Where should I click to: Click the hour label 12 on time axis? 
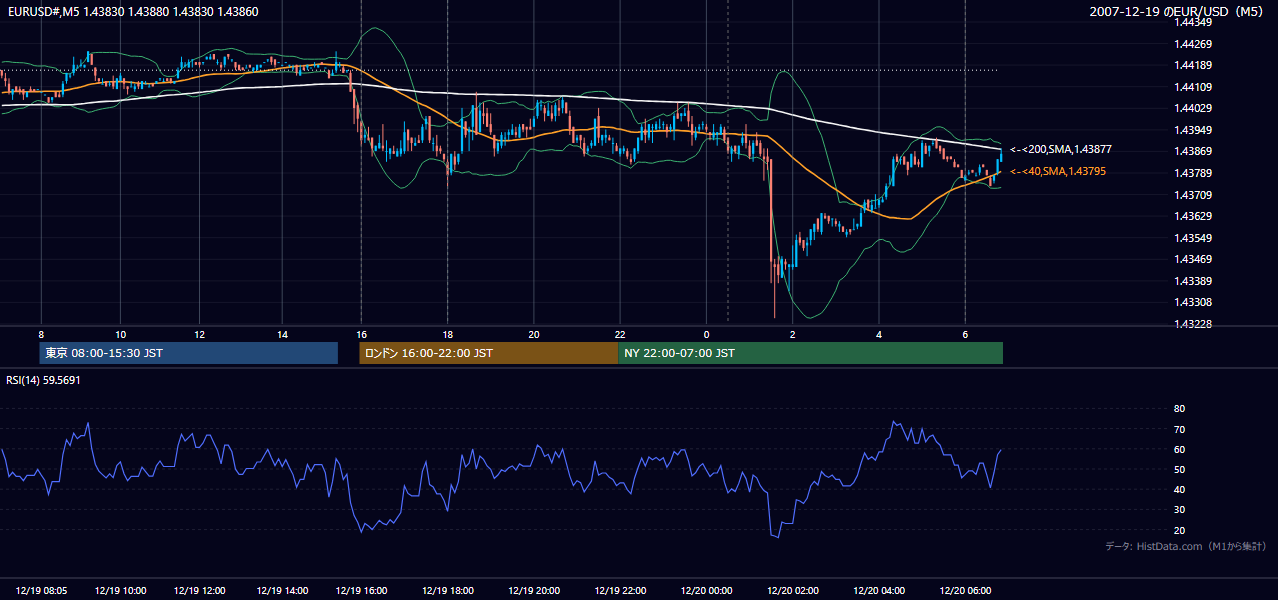point(200,334)
